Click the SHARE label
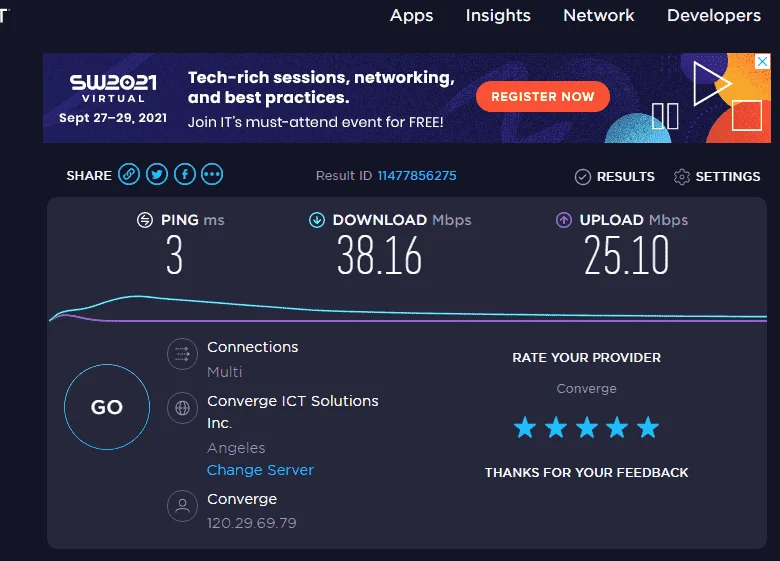This screenshot has height=561, width=780. click(x=89, y=176)
